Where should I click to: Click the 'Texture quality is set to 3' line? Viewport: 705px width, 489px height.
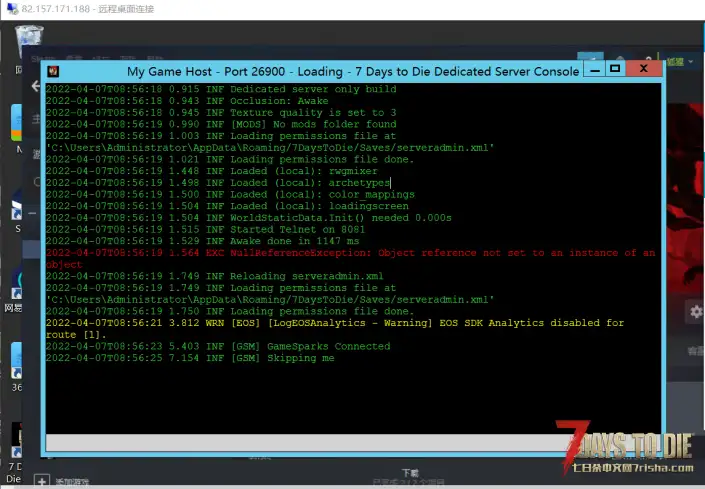tap(221, 112)
